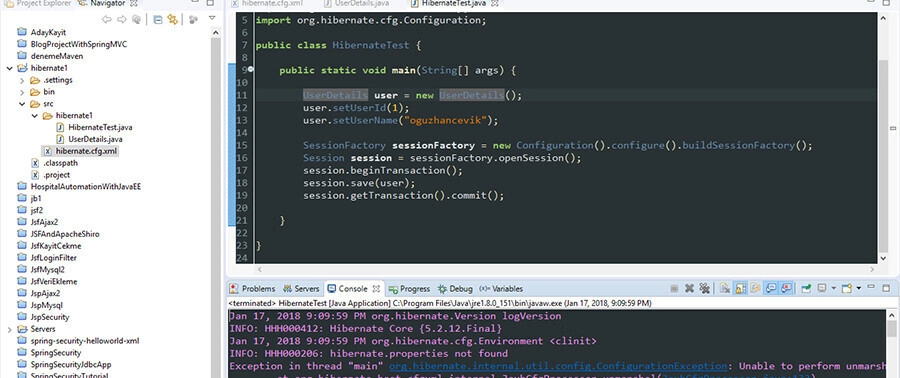900x378 pixels.
Task: Click the Console vertical scrollbar
Action: [891, 344]
